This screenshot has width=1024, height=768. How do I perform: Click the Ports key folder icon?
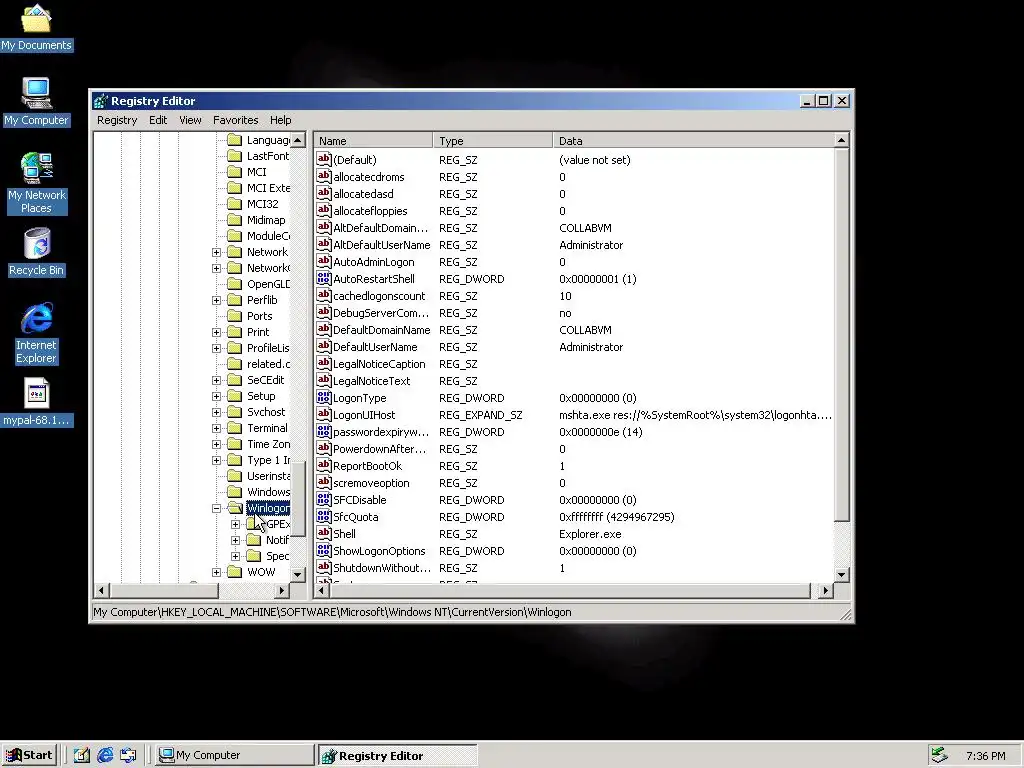(234, 316)
